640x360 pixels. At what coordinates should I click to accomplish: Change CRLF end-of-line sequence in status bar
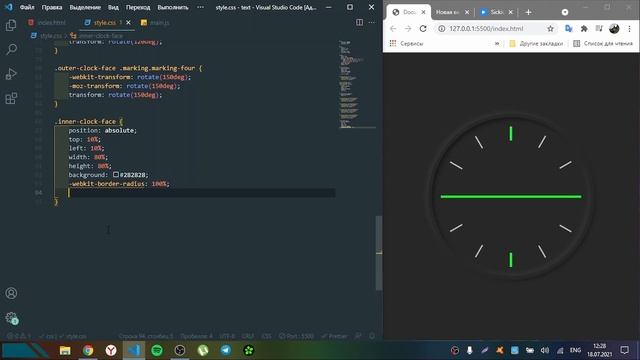click(248, 336)
